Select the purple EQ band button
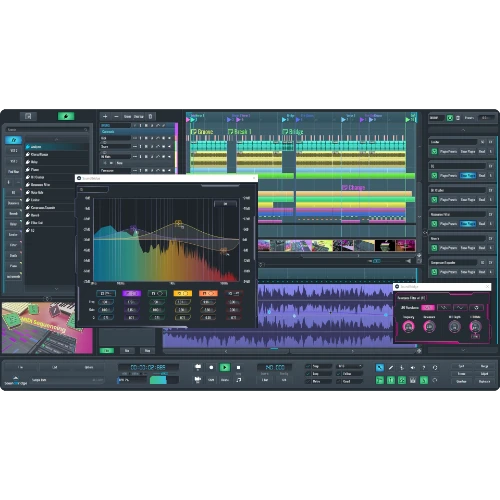 click(x=132, y=293)
